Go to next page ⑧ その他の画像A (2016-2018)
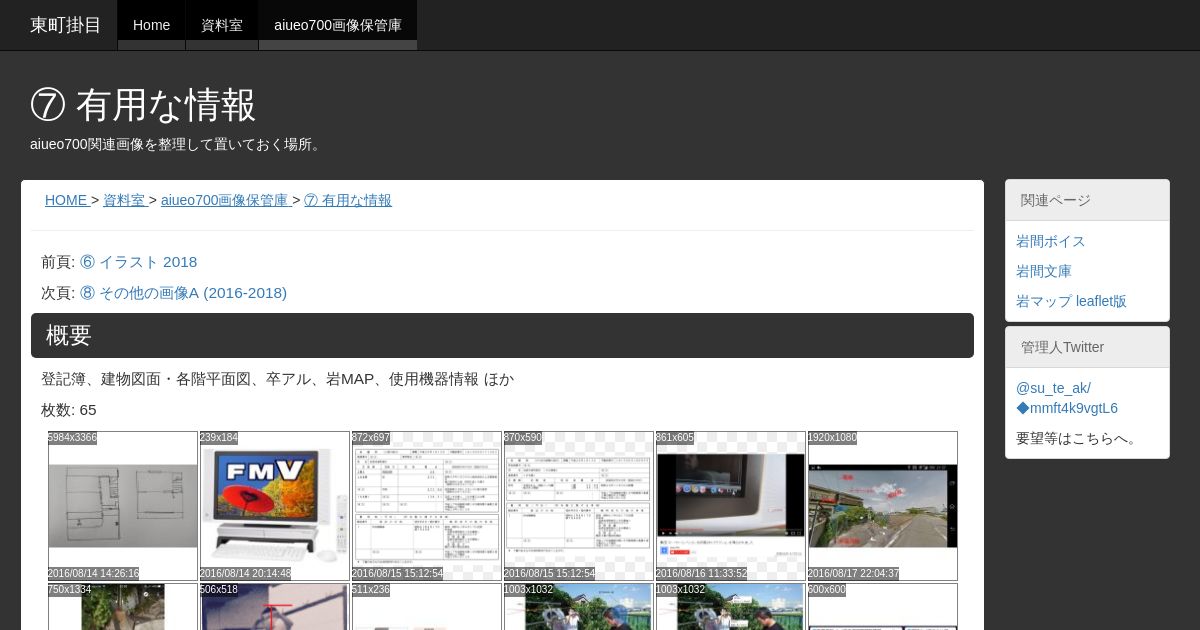This screenshot has width=1200, height=630. (x=183, y=293)
